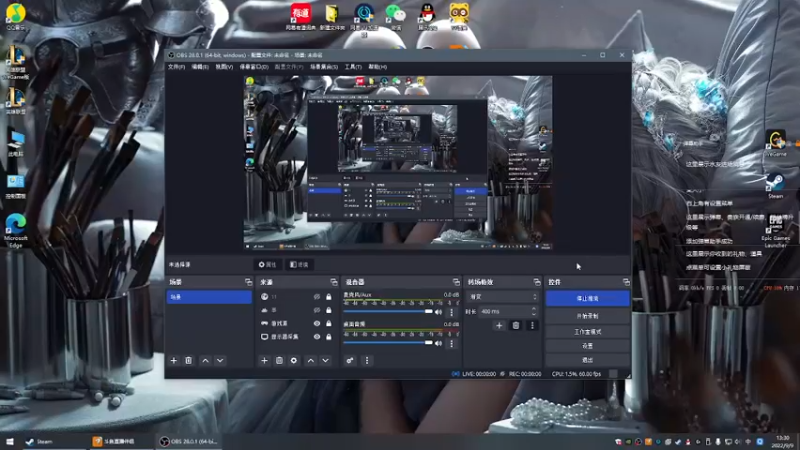Open the 文件(F) menu
800x450 pixels.
tap(176, 67)
